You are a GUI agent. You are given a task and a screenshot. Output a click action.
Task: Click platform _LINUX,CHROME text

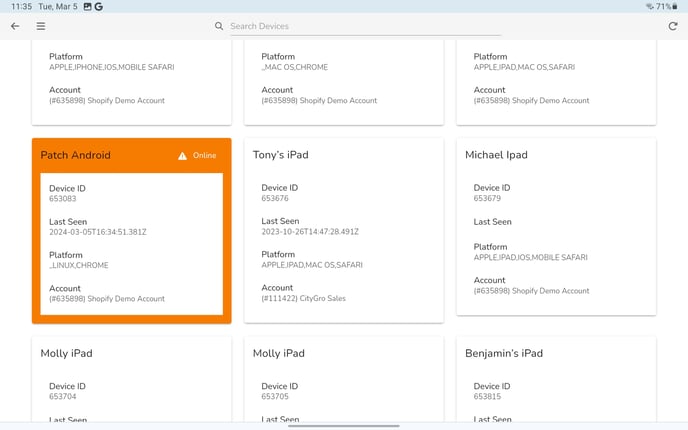79,265
